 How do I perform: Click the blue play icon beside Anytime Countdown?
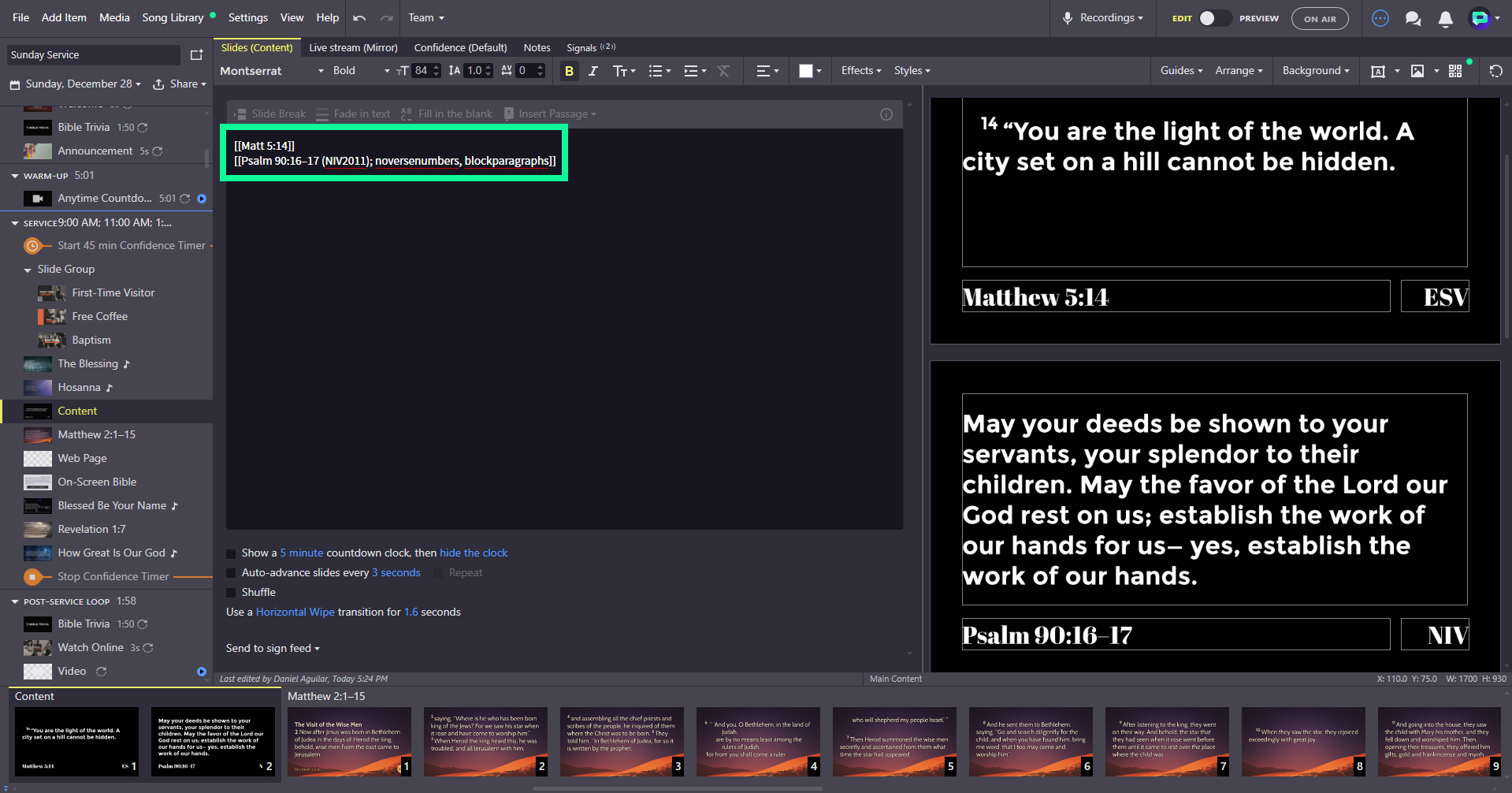(202, 199)
